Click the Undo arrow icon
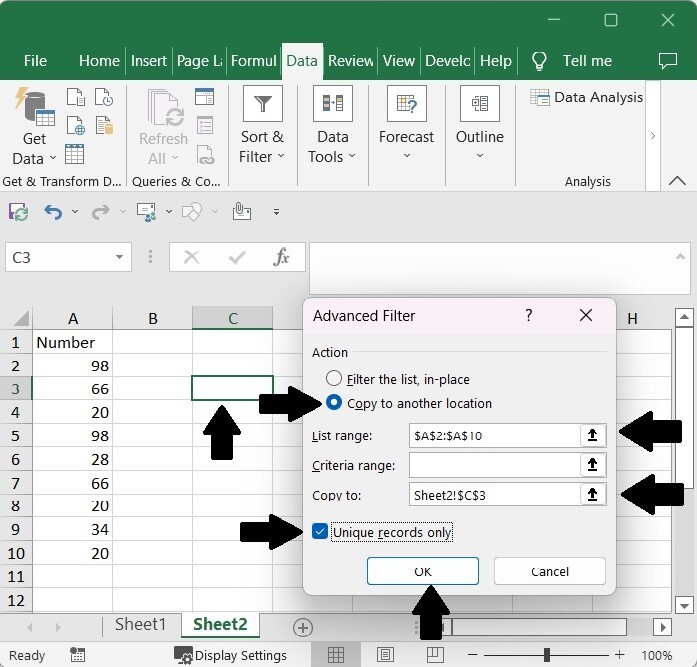697x667 pixels. (x=52, y=212)
